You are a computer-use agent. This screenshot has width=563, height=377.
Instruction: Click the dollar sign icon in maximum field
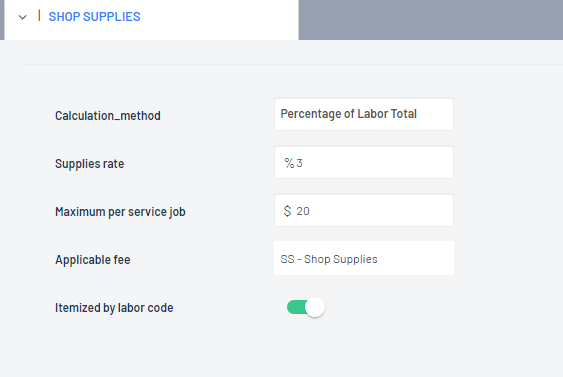tap(287, 211)
